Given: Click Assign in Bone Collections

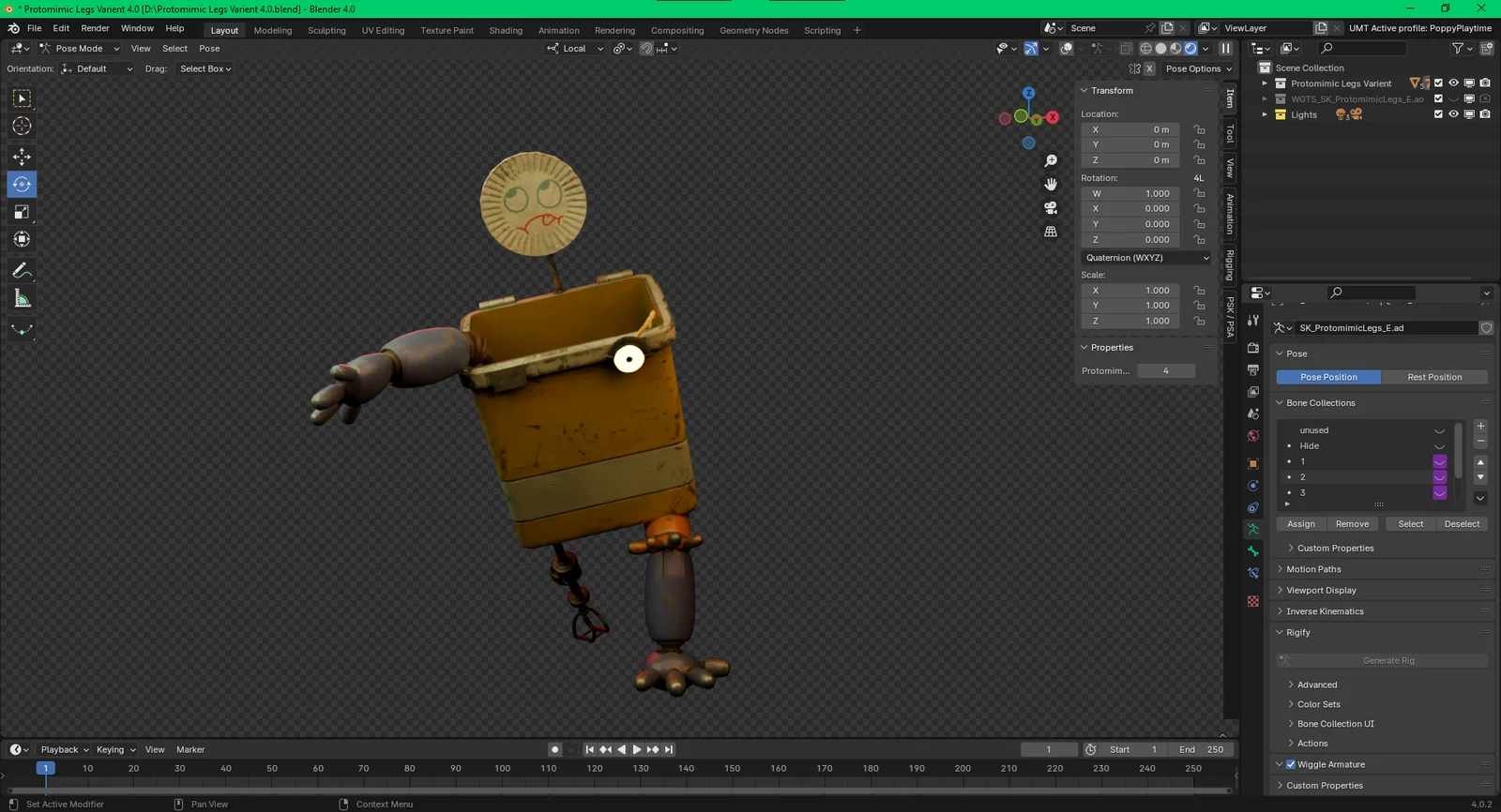Looking at the screenshot, I should (x=1301, y=524).
